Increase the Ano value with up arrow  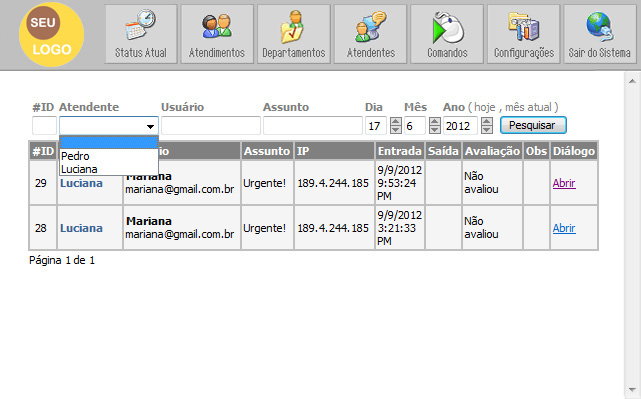(486, 121)
